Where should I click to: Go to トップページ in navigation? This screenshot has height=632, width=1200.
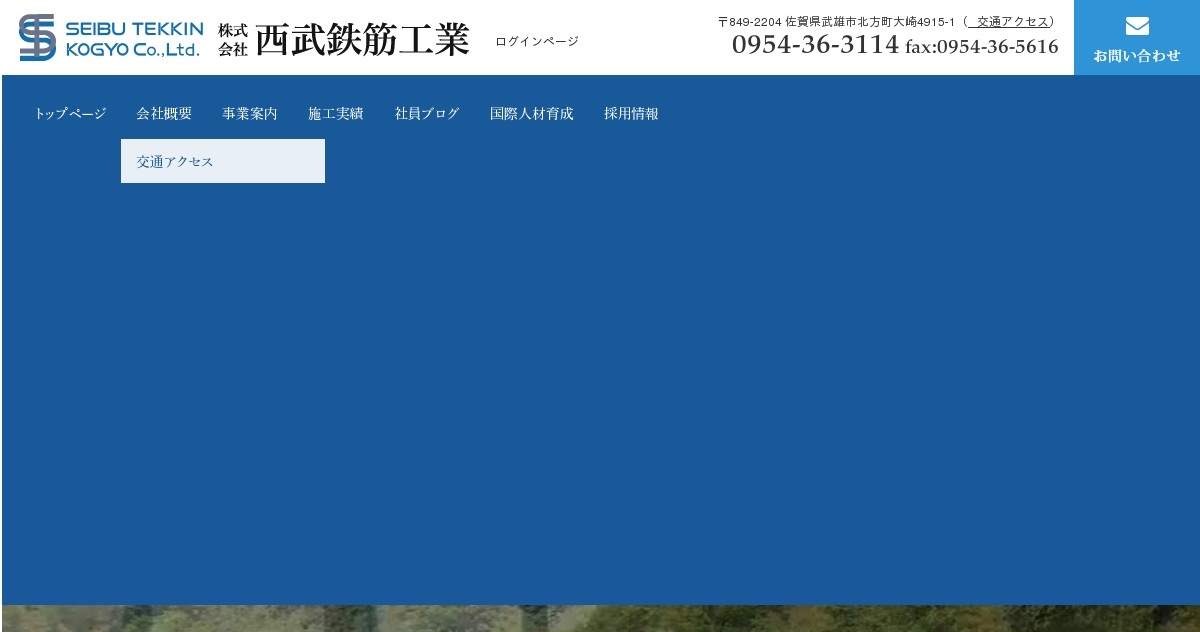pyautogui.click(x=70, y=114)
